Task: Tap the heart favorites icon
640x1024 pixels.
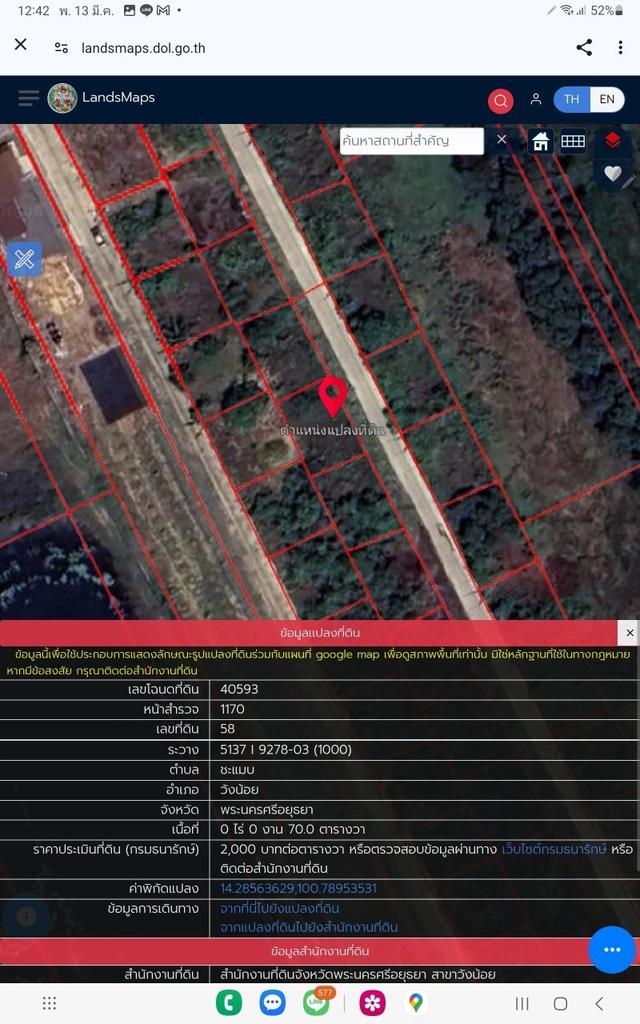Action: coord(613,174)
